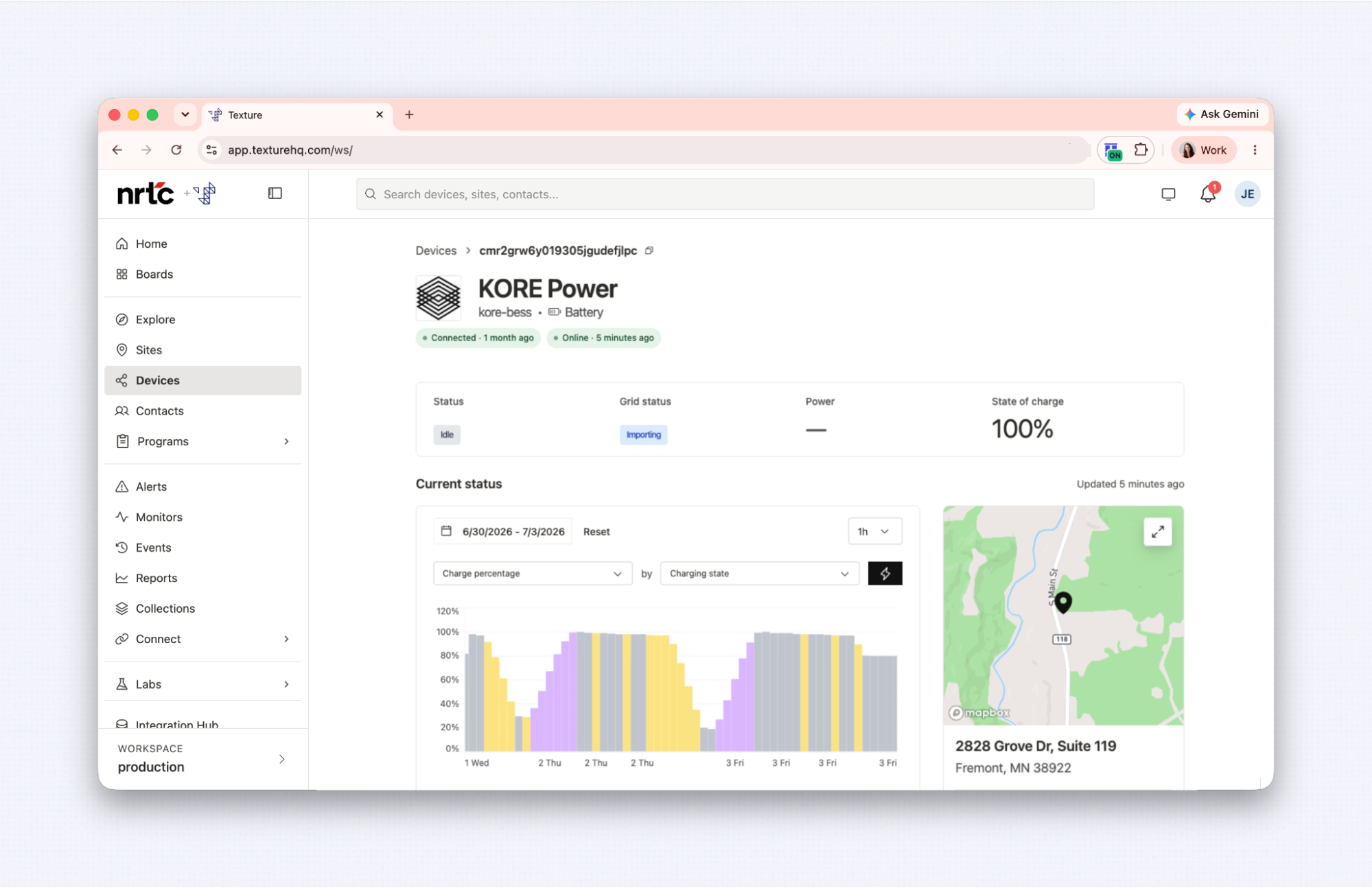Viewport: 1372px width, 888px height.
Task: Open the Charging state dropdown
Action: coord(759,574)
